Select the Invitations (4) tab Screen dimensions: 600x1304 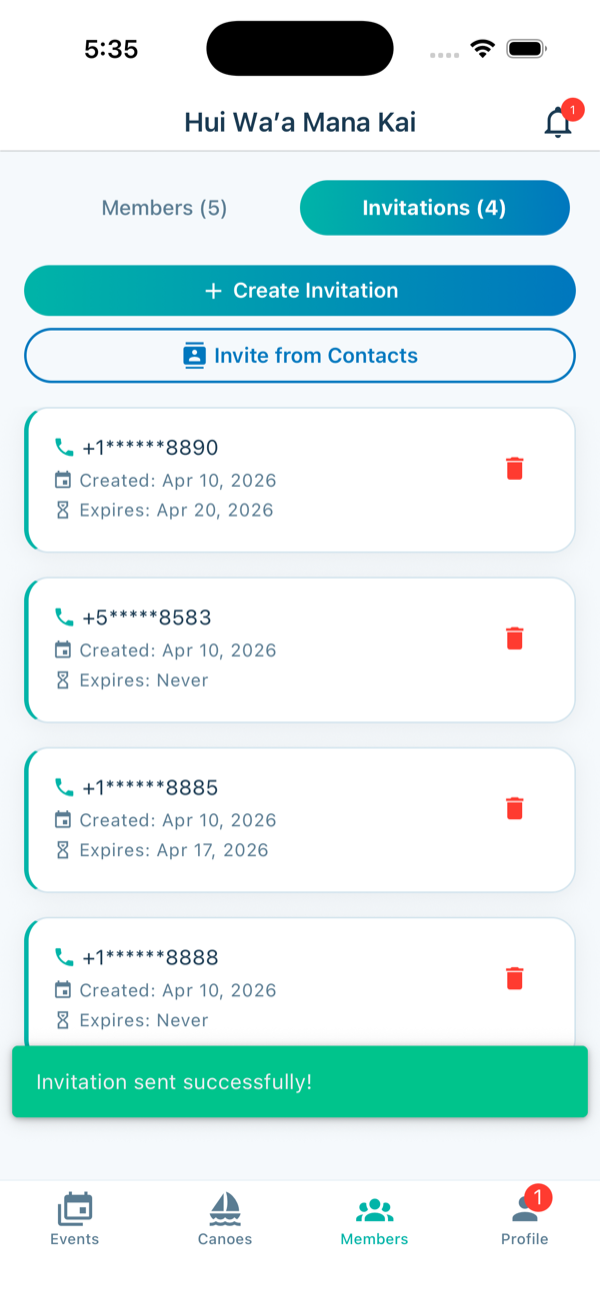click(434, 208)
